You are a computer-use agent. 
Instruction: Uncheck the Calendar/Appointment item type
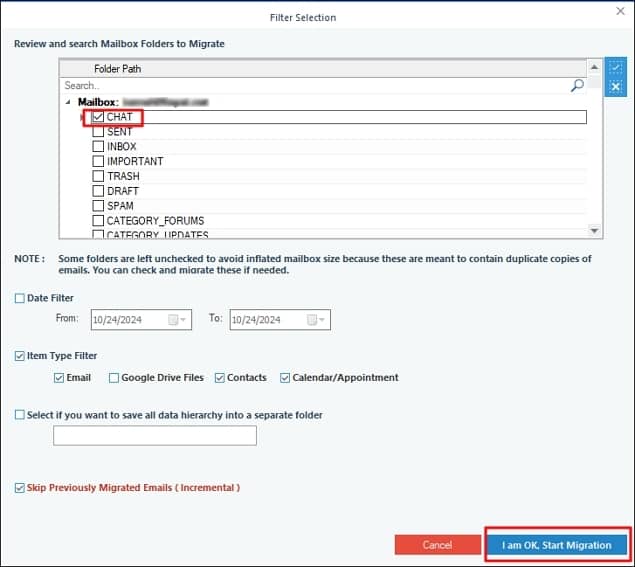(x=285, y=378)
